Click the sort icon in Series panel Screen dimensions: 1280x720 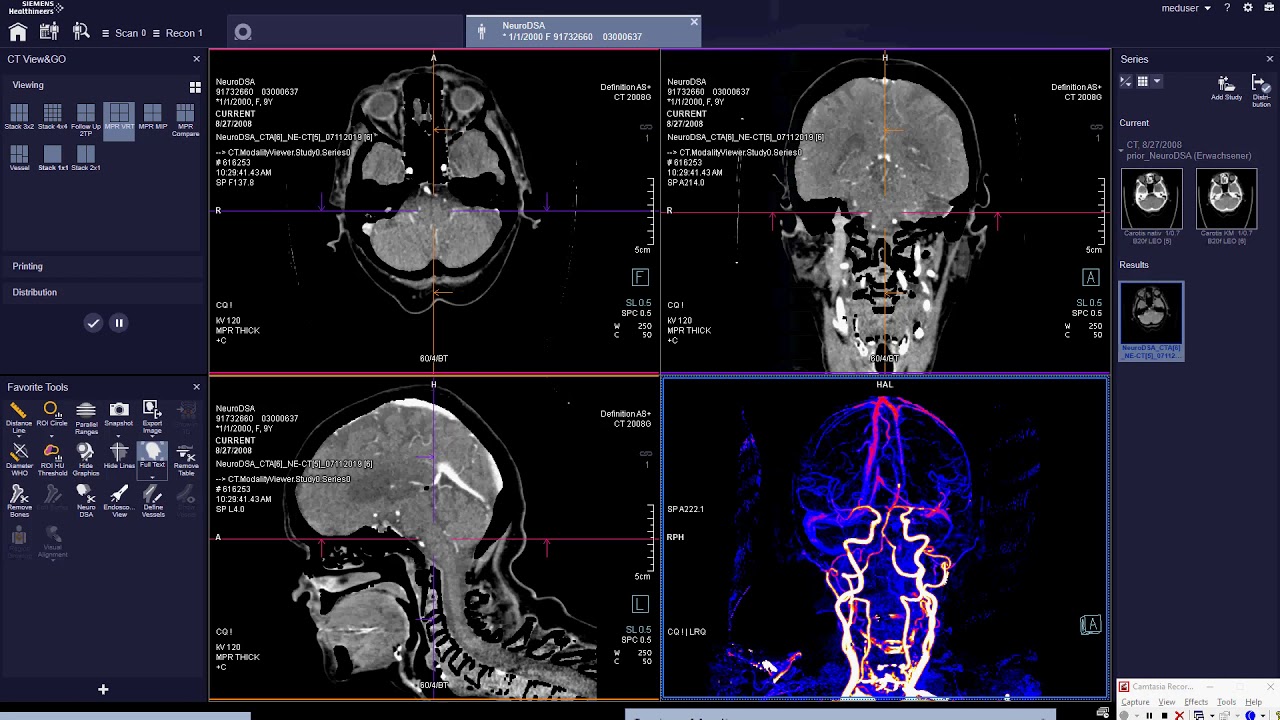click(x=1126, y=81)
